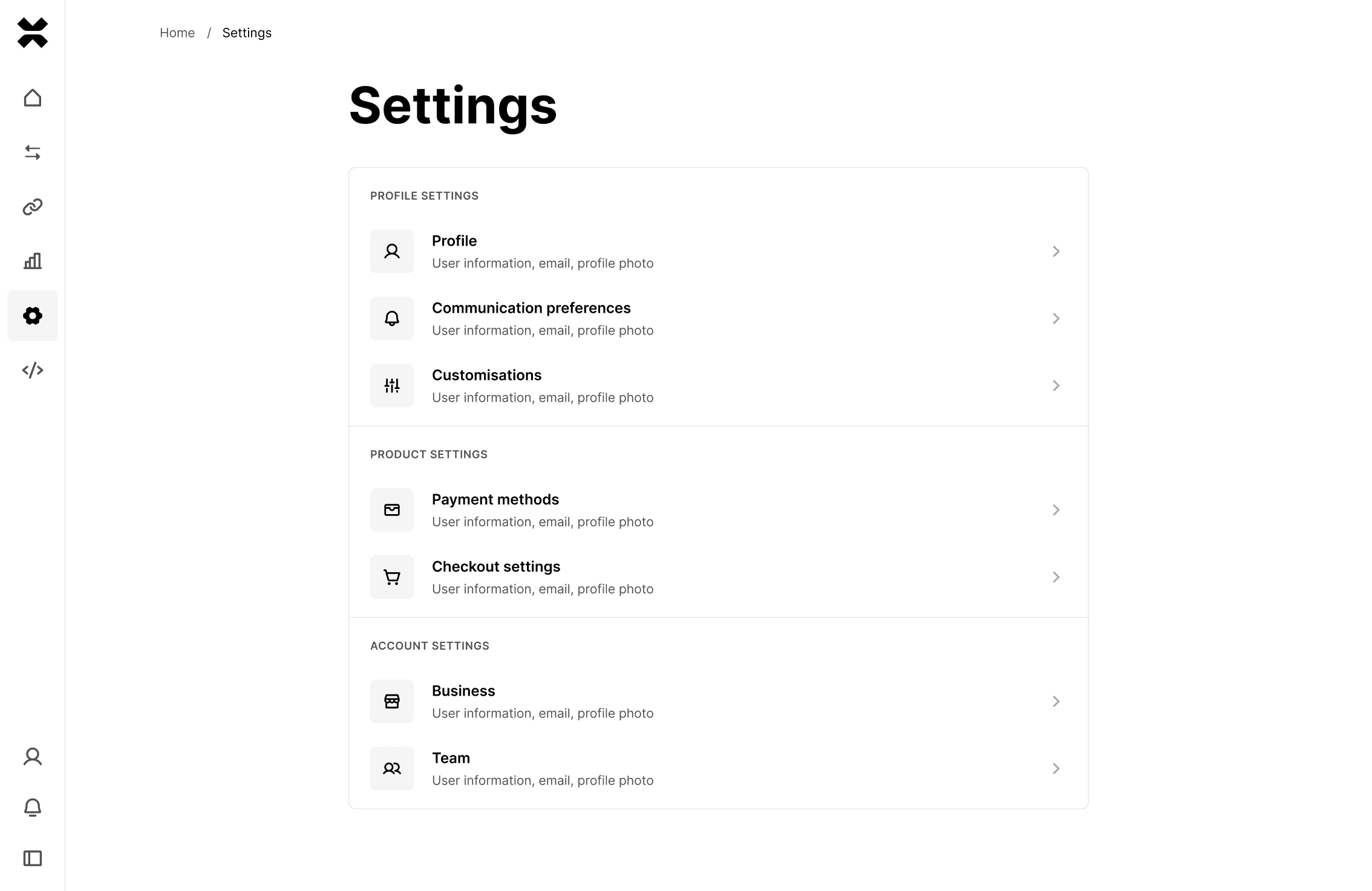
Task: Expand the Team row chevron
Action: click(x=1056, y=769)
